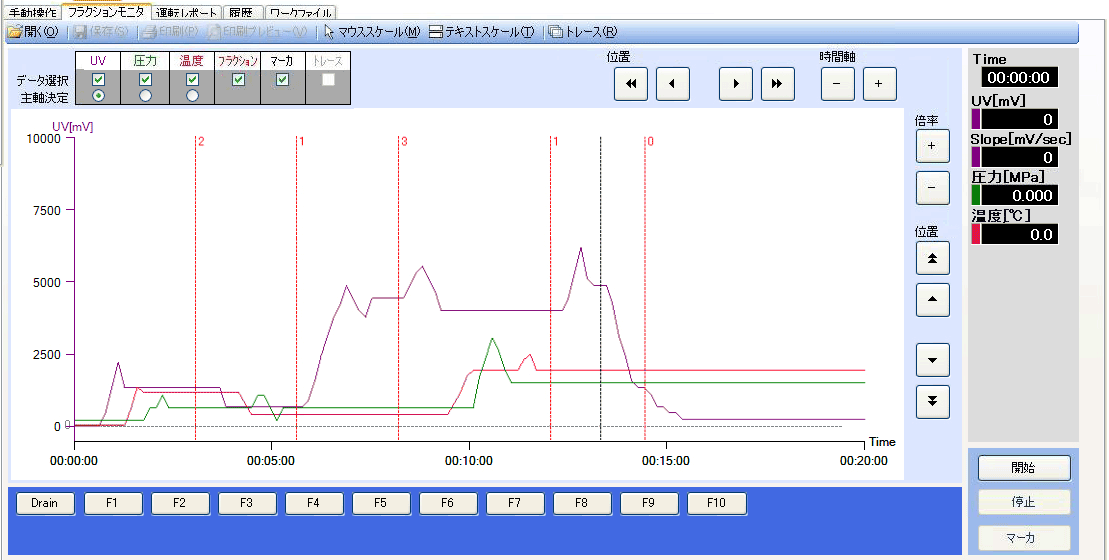Screen dimensions: 1109x560
Task: Click the F5 fraction button
Action: pyautogui.click(x=381, y=503)
